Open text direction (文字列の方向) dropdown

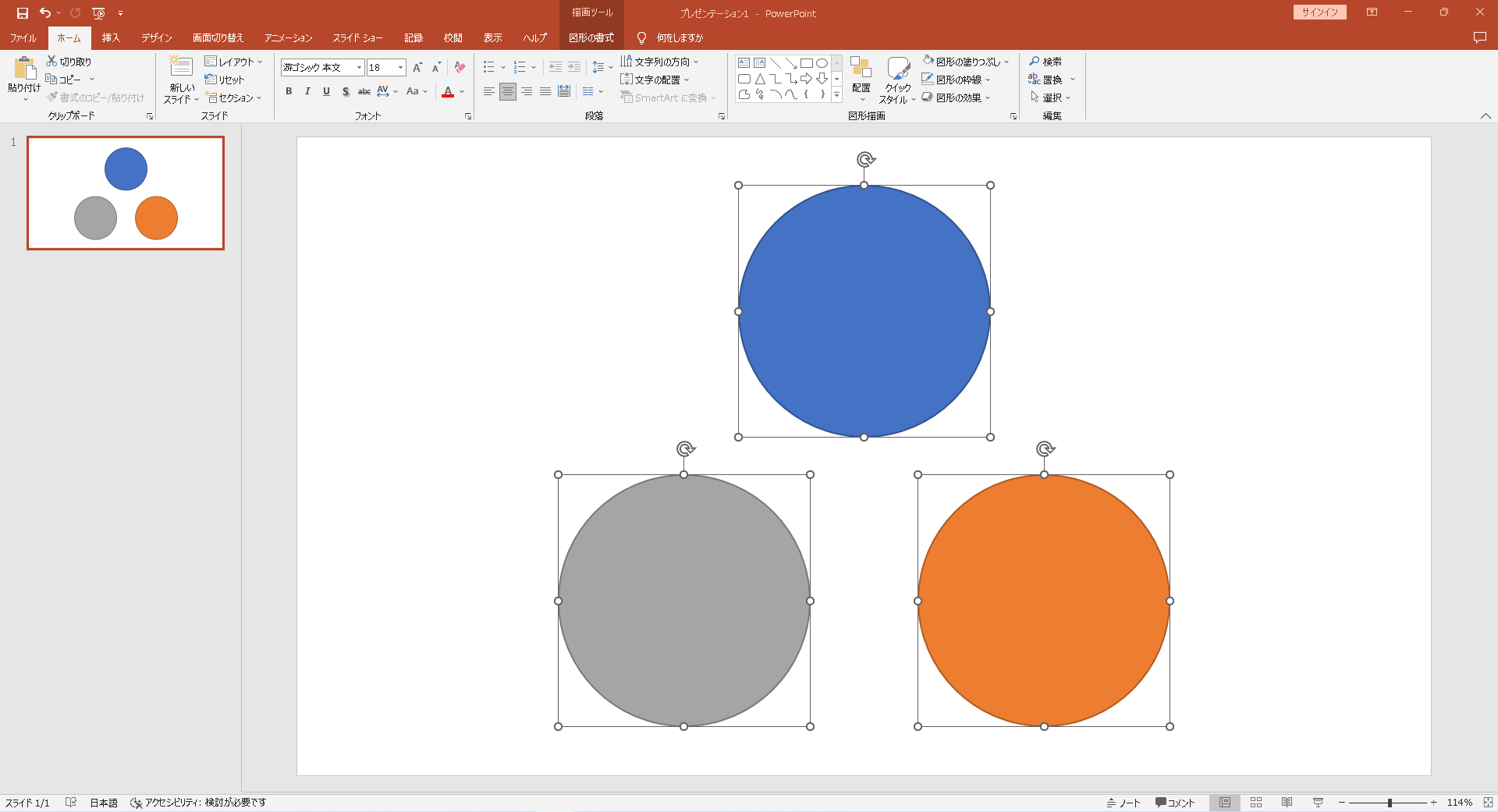[659, 62]
